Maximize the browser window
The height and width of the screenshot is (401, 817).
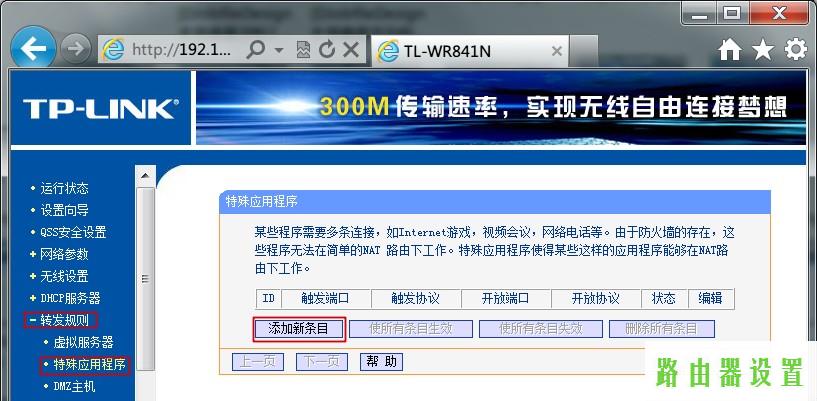[733, 14]
